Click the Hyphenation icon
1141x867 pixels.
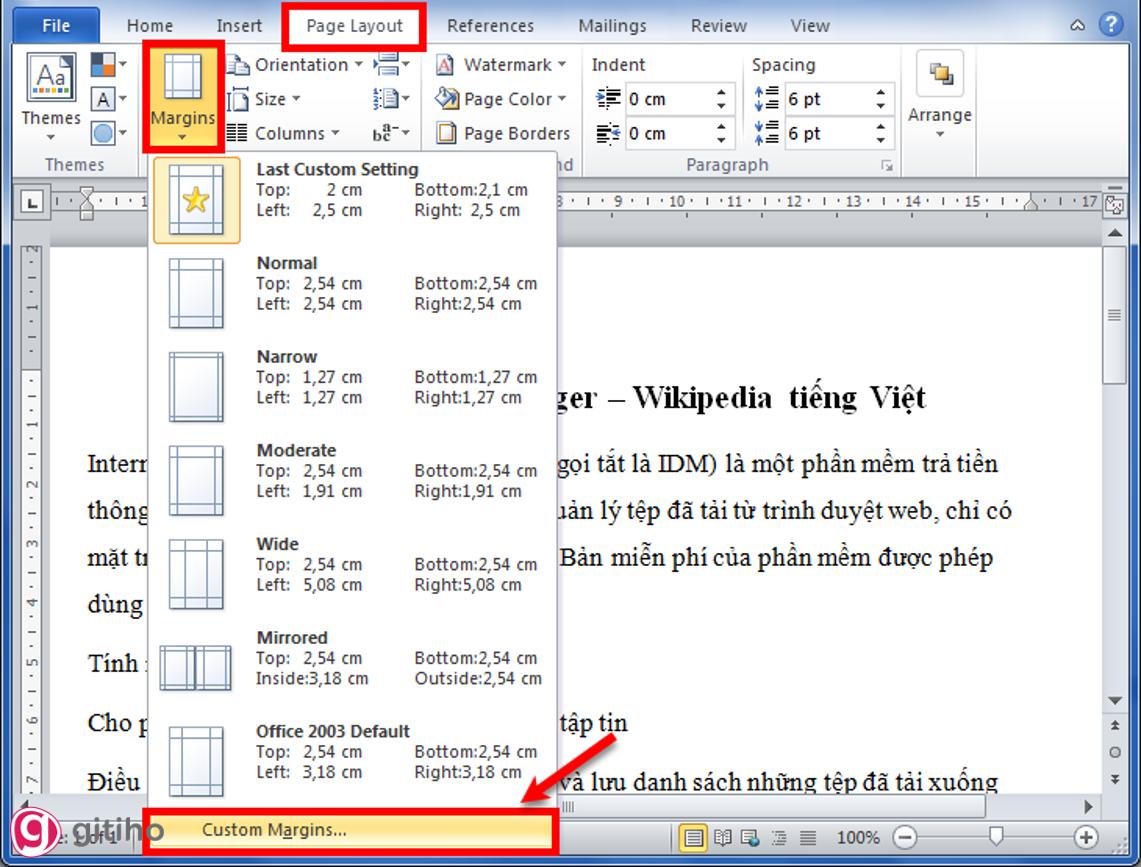coord(388,132)
